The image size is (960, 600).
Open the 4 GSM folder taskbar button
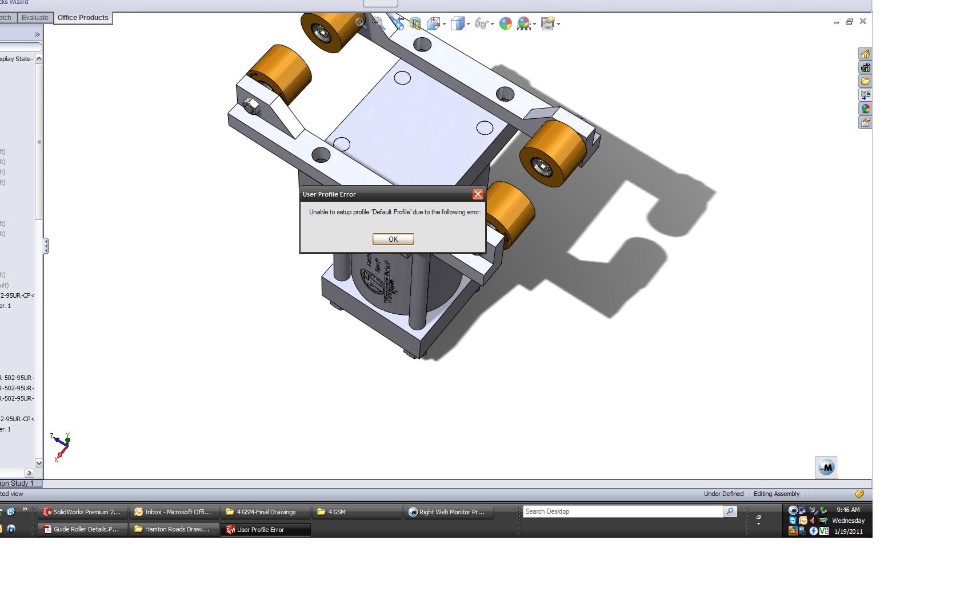coord(355,512)
